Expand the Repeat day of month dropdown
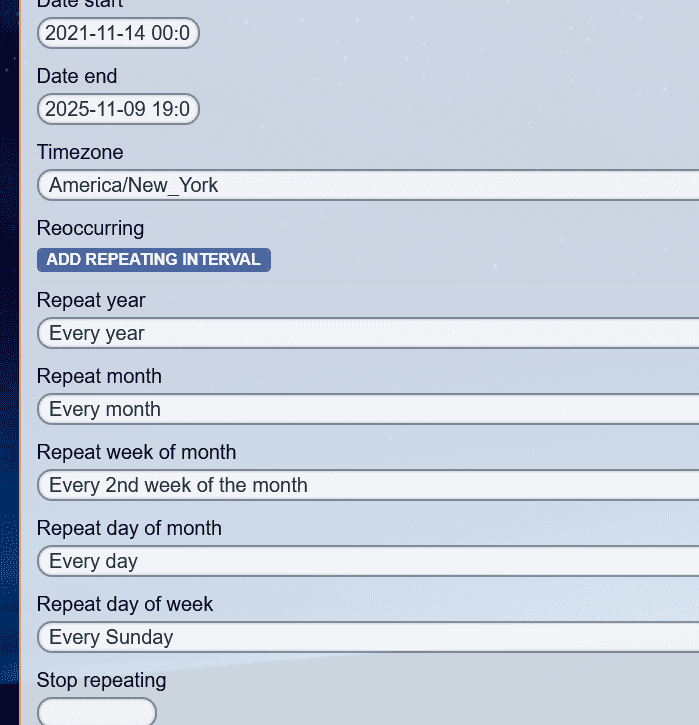Image resolution: width=699 pixels, height=725 pixels. [367, 561]
